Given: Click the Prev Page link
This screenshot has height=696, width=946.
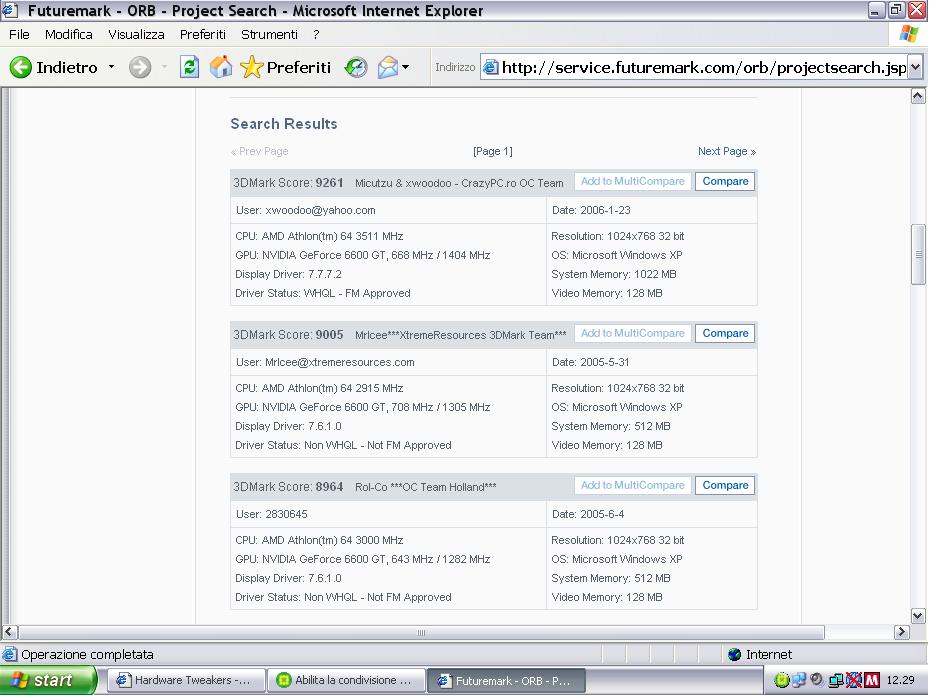Looking at the screenshot, I should point(259,151).
